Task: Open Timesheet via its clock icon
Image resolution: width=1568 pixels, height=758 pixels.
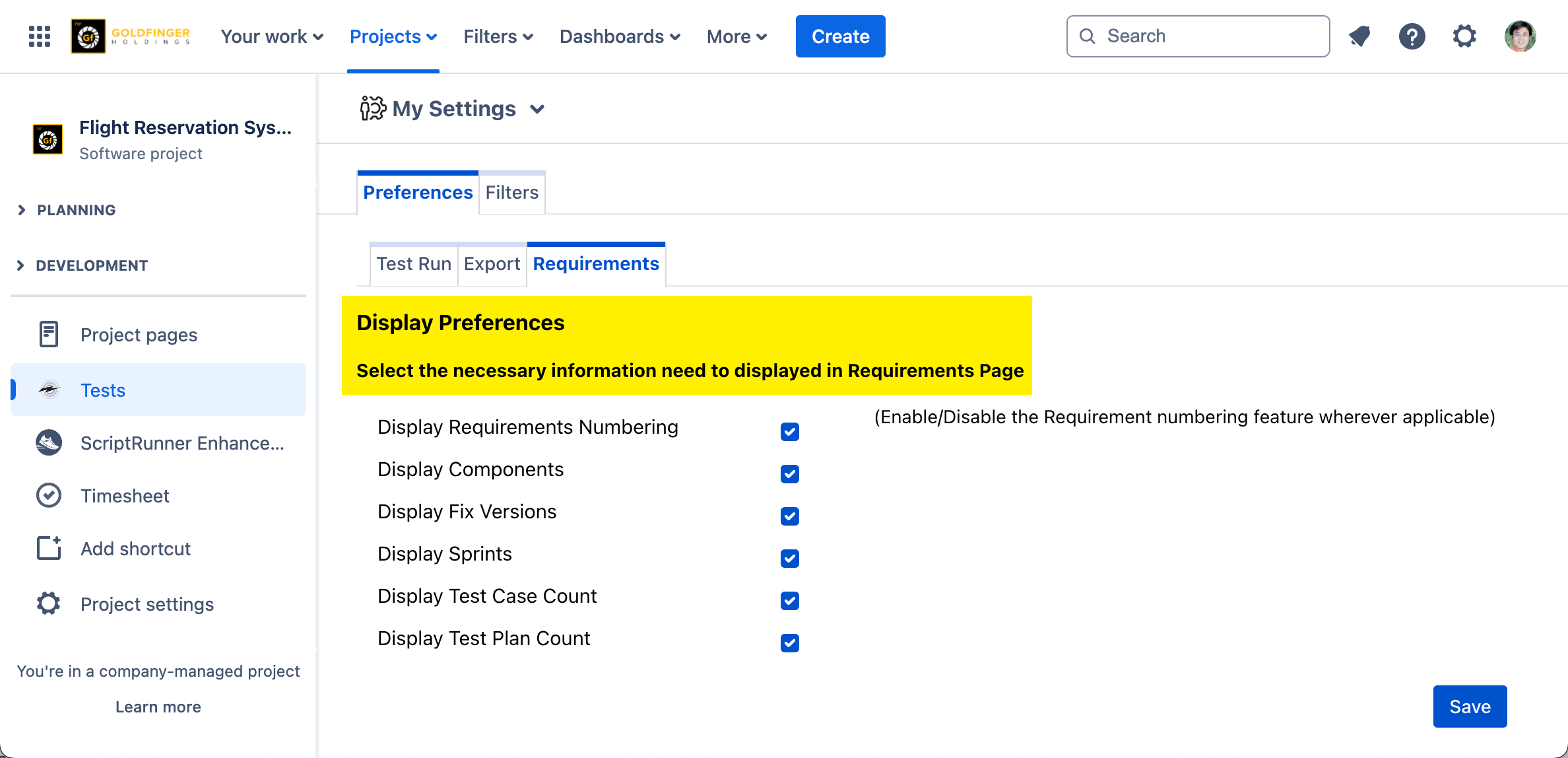Action: pos(49,495)
